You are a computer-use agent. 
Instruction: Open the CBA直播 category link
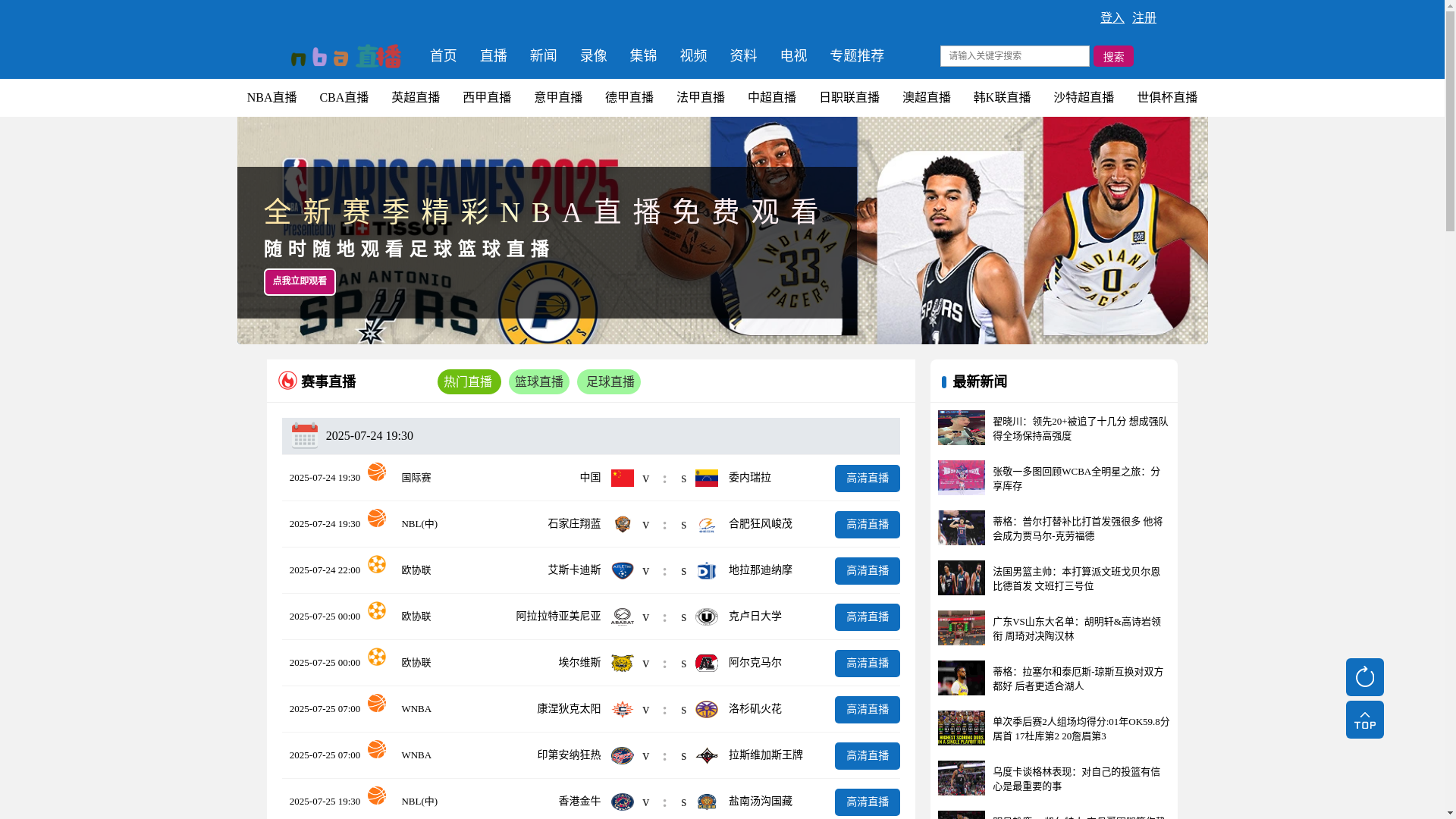point(344,98)
